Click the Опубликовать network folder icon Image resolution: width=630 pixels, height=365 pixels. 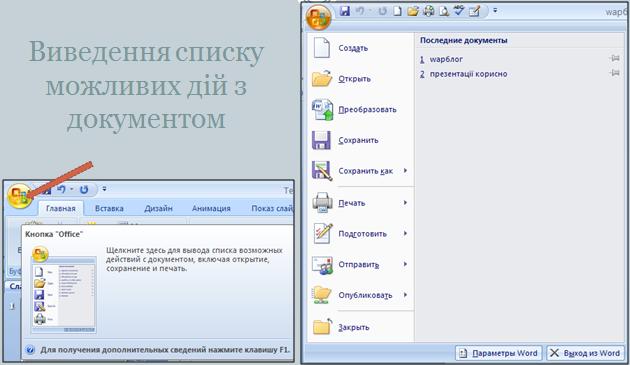[322, 295]
